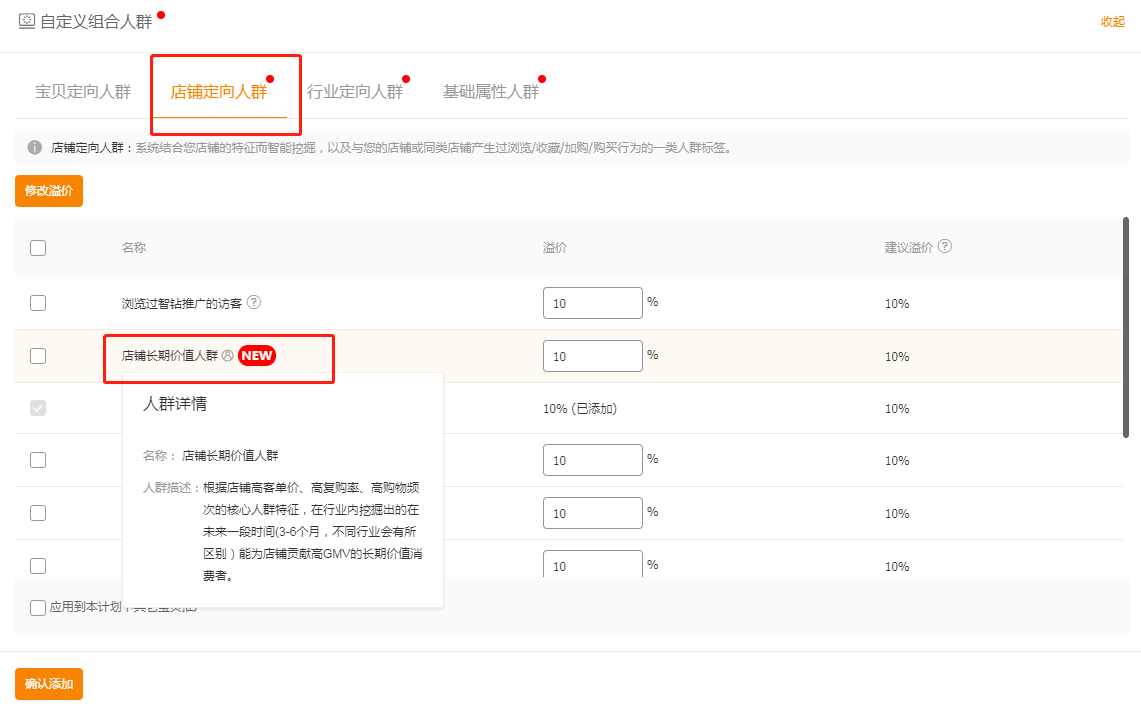Click the help icon beside 建议溢价
This screenshot has height=711, width=1141.
tap(944, 246)
